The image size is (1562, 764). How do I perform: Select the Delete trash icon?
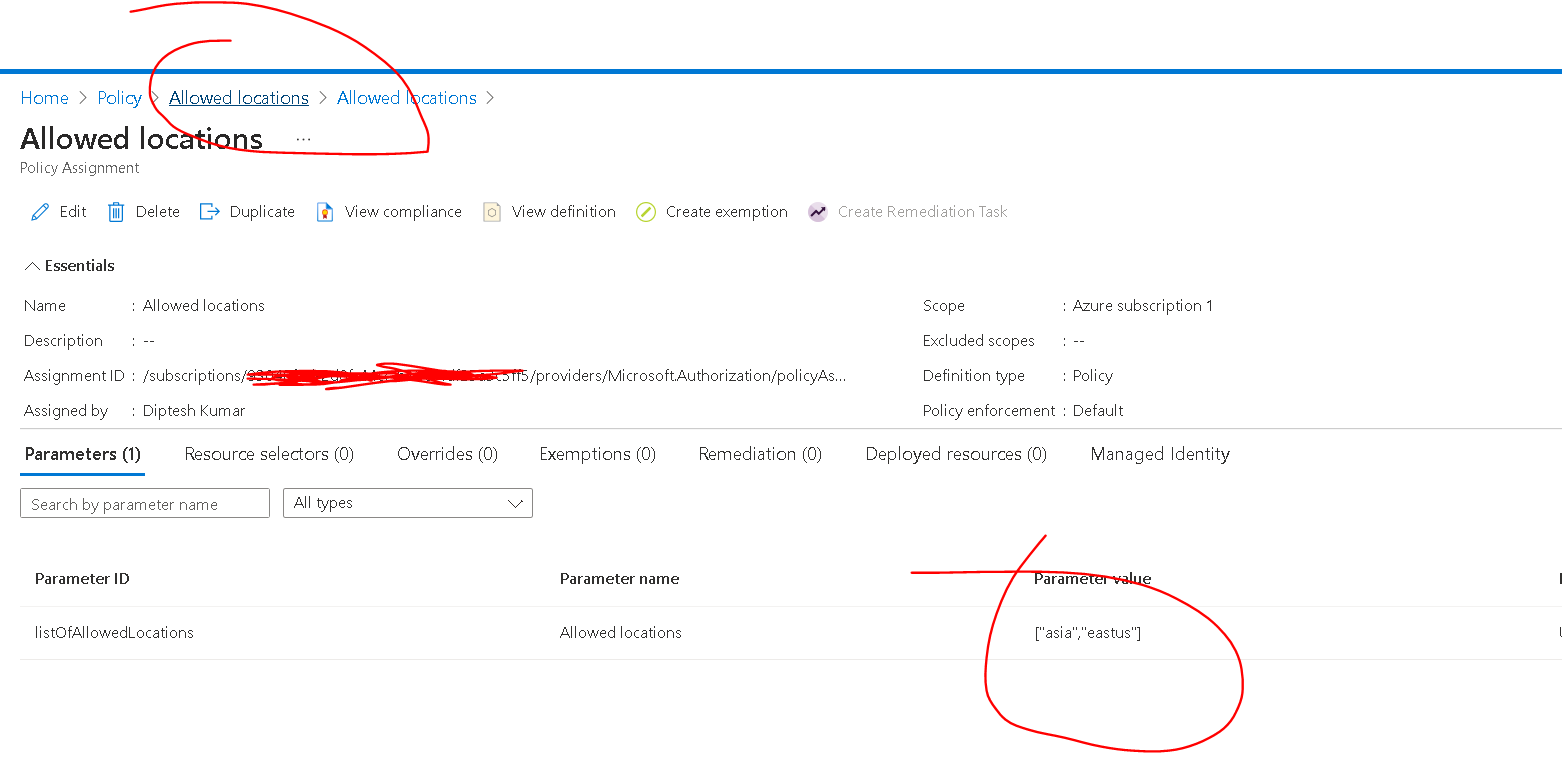[116, 211]
